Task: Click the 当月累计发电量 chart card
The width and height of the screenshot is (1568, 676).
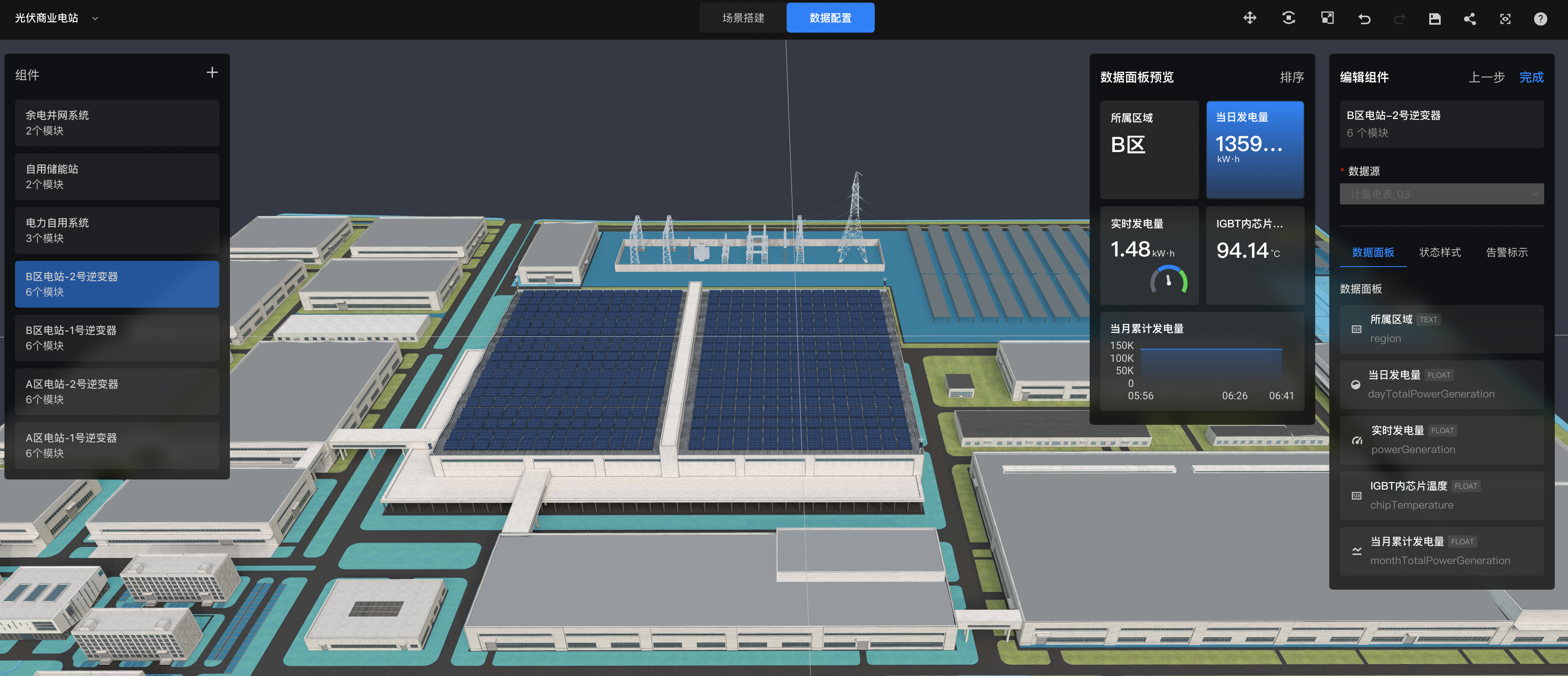Action: pyautogui.click(x=1202, y=361)
